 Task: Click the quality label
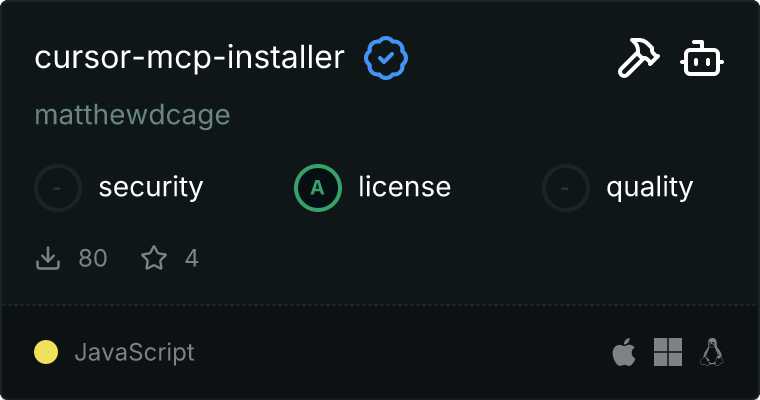click(649, 187)
